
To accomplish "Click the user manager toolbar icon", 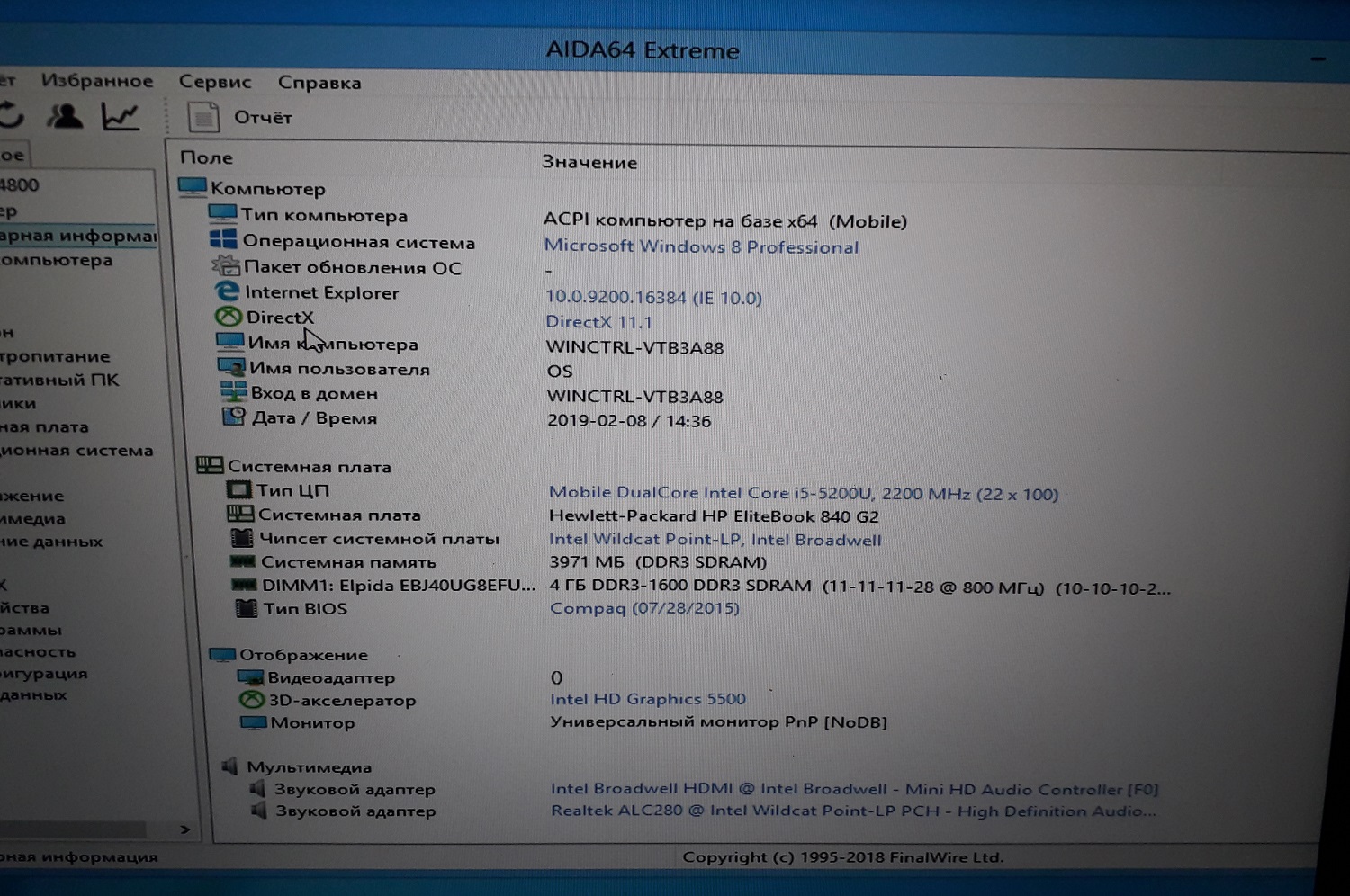I will coord(65,115).
